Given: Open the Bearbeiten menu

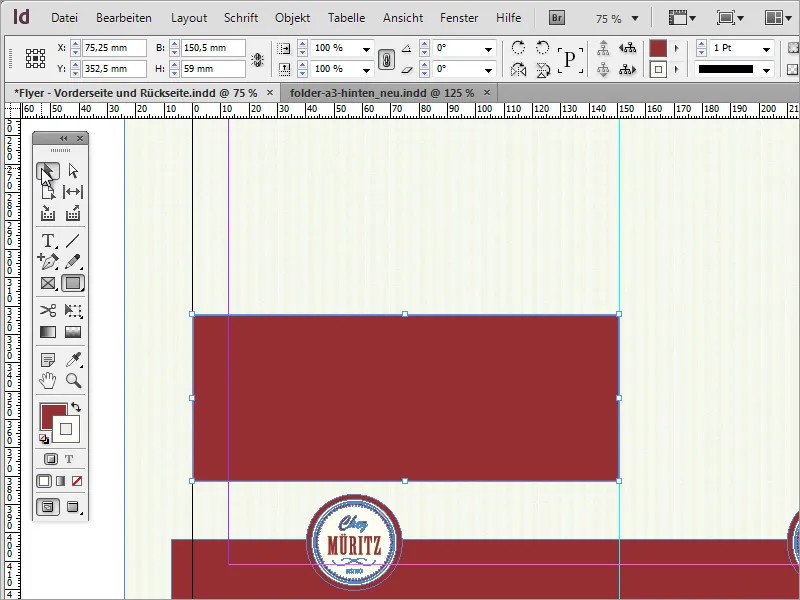Looking at the screenshot, I should click(124, 18).
